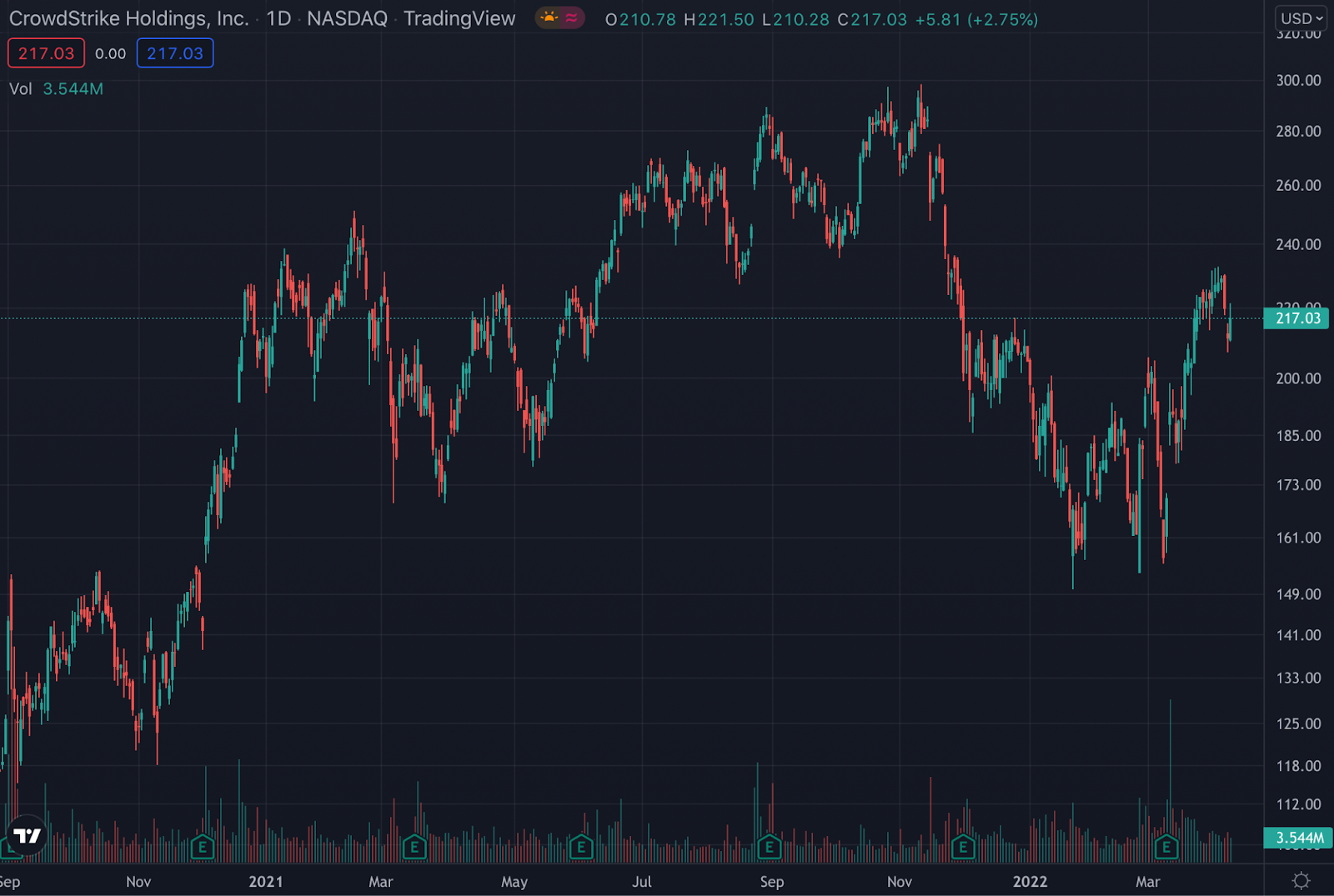Click the Jul label on time axis

point(642,881)
